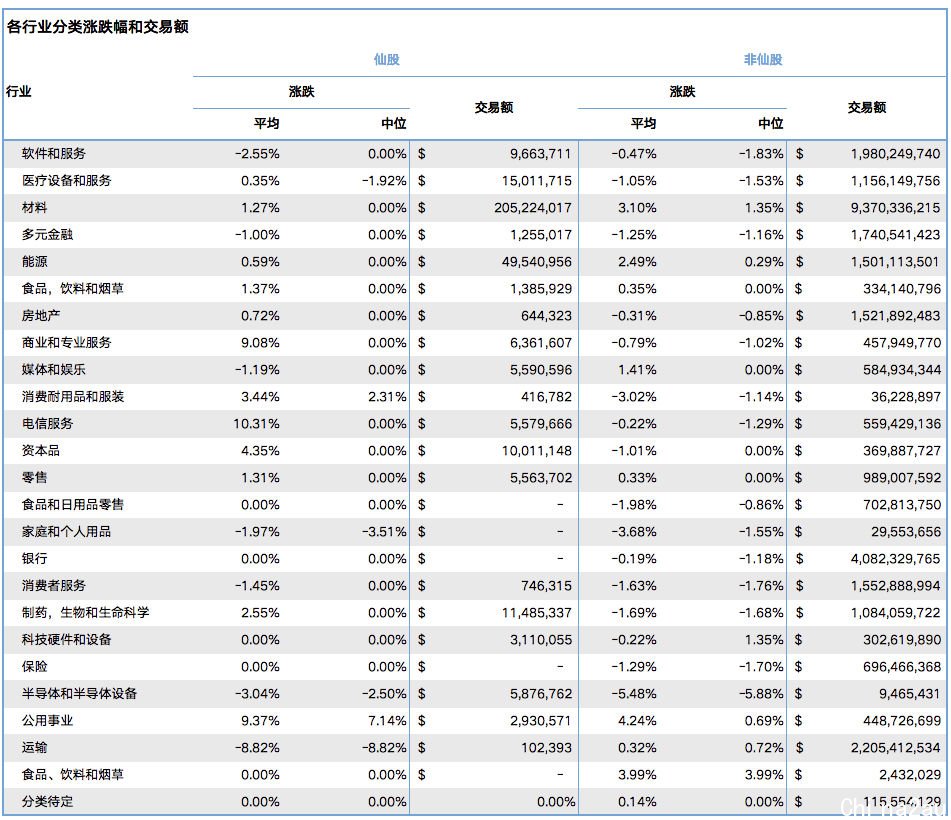The height and width of the screenshot is (820, 951).
Task: Click the 仙股 group header
Action: click(386, 59)
